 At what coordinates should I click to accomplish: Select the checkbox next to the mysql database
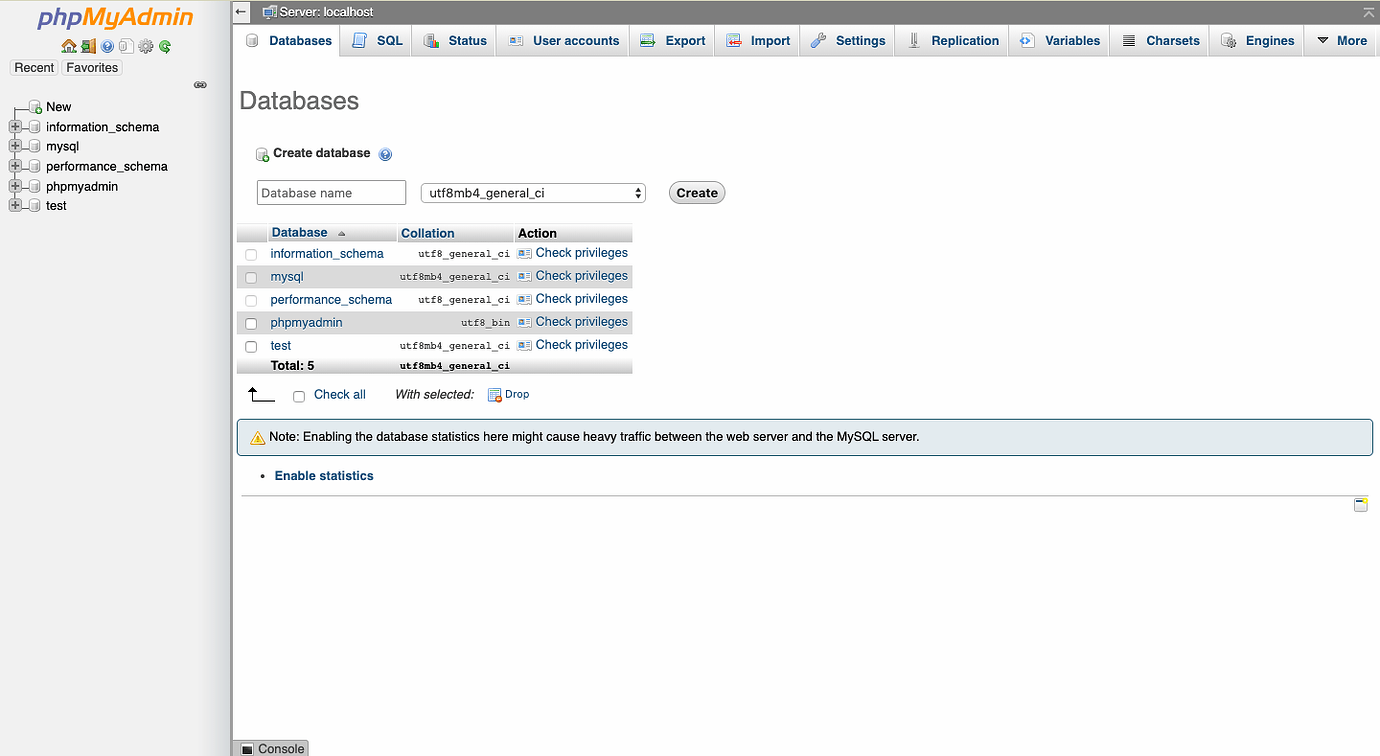[x=251, y=277]
